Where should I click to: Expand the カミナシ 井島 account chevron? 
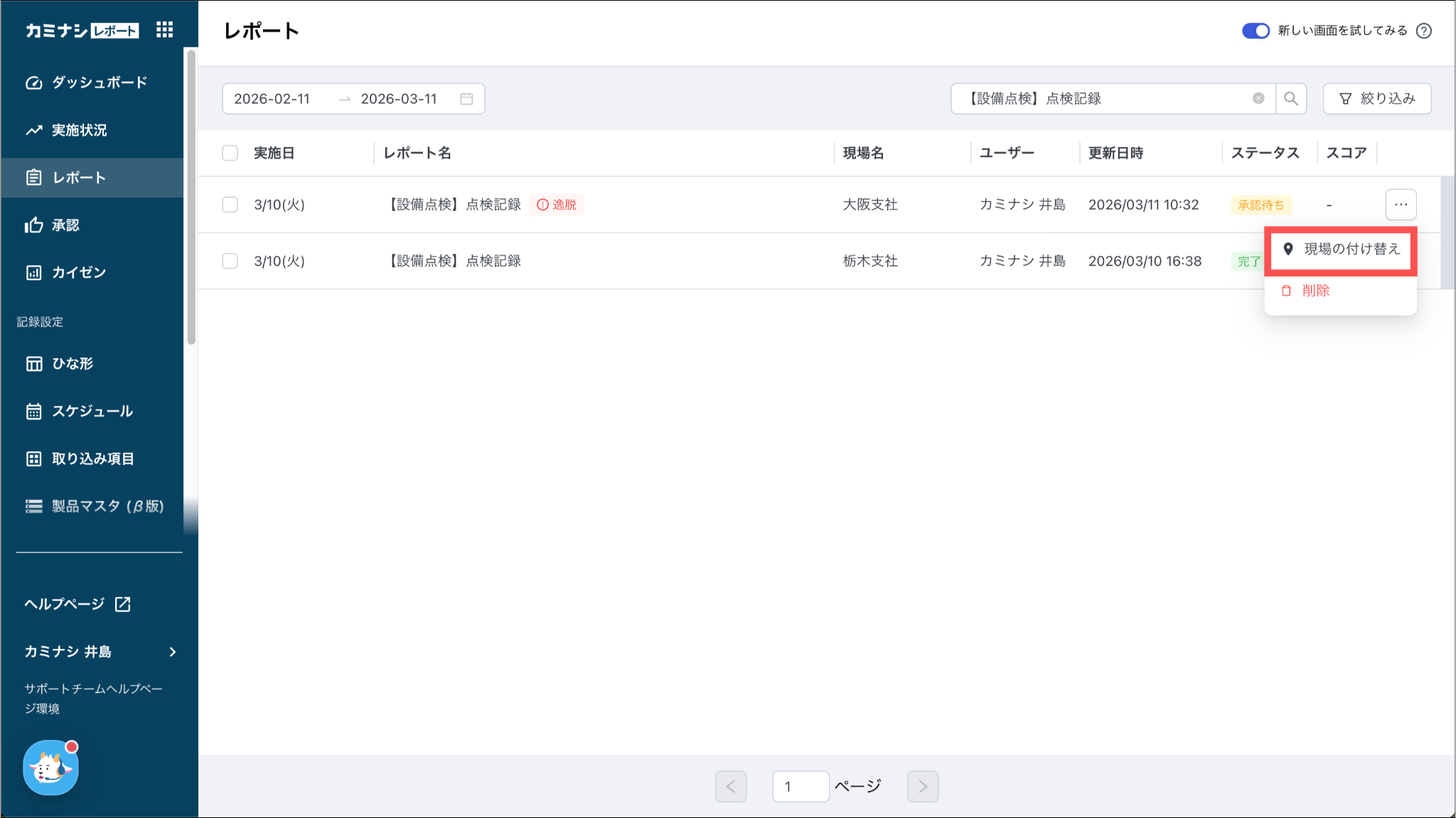(x=173, y=652)
